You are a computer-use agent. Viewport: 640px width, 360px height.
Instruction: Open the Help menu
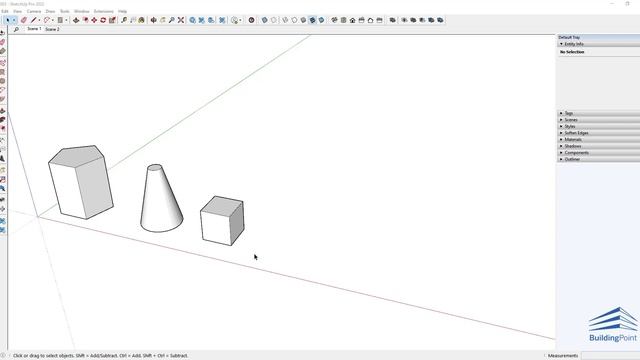point(122,11)
